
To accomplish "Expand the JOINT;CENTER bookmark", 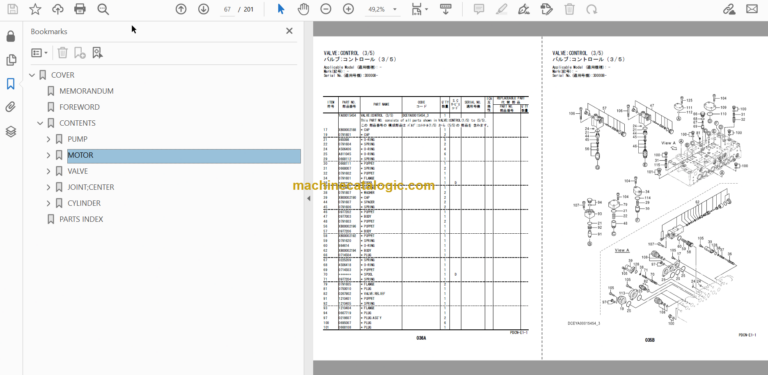I will pyautogui.click(x=48, y=187).
